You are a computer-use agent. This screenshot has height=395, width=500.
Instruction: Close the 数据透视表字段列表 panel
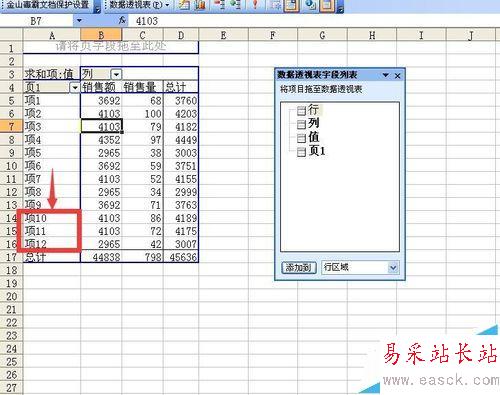tap(397, 76)
